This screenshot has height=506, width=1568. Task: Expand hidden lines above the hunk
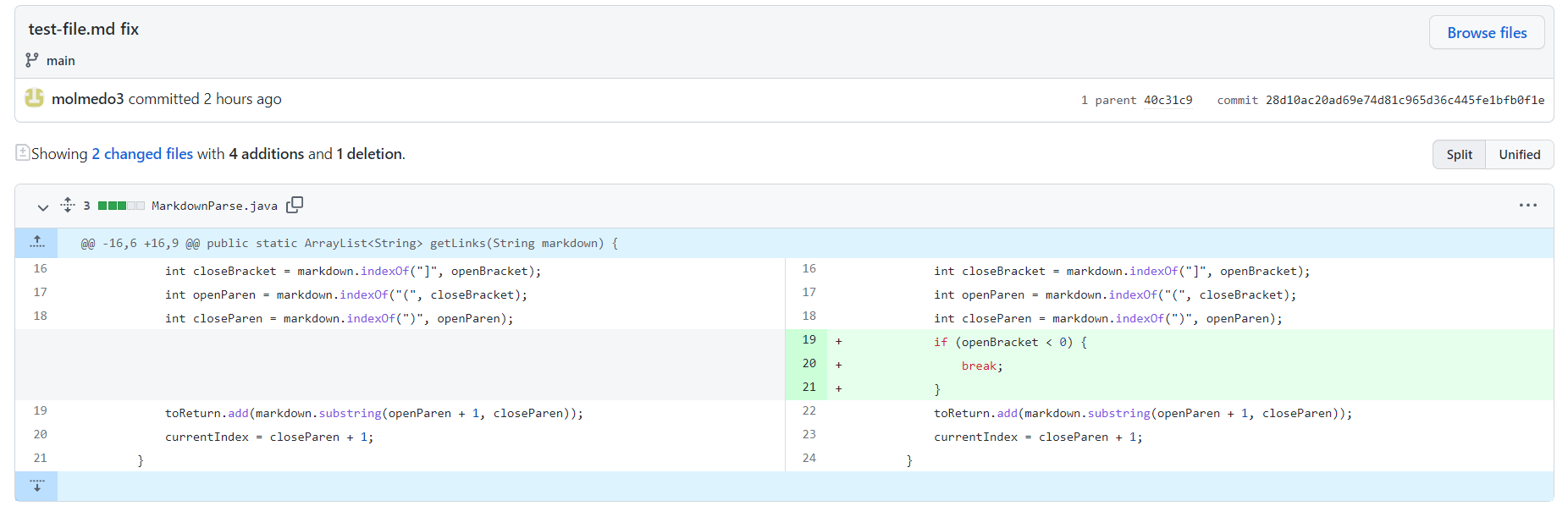click(36, 242)
